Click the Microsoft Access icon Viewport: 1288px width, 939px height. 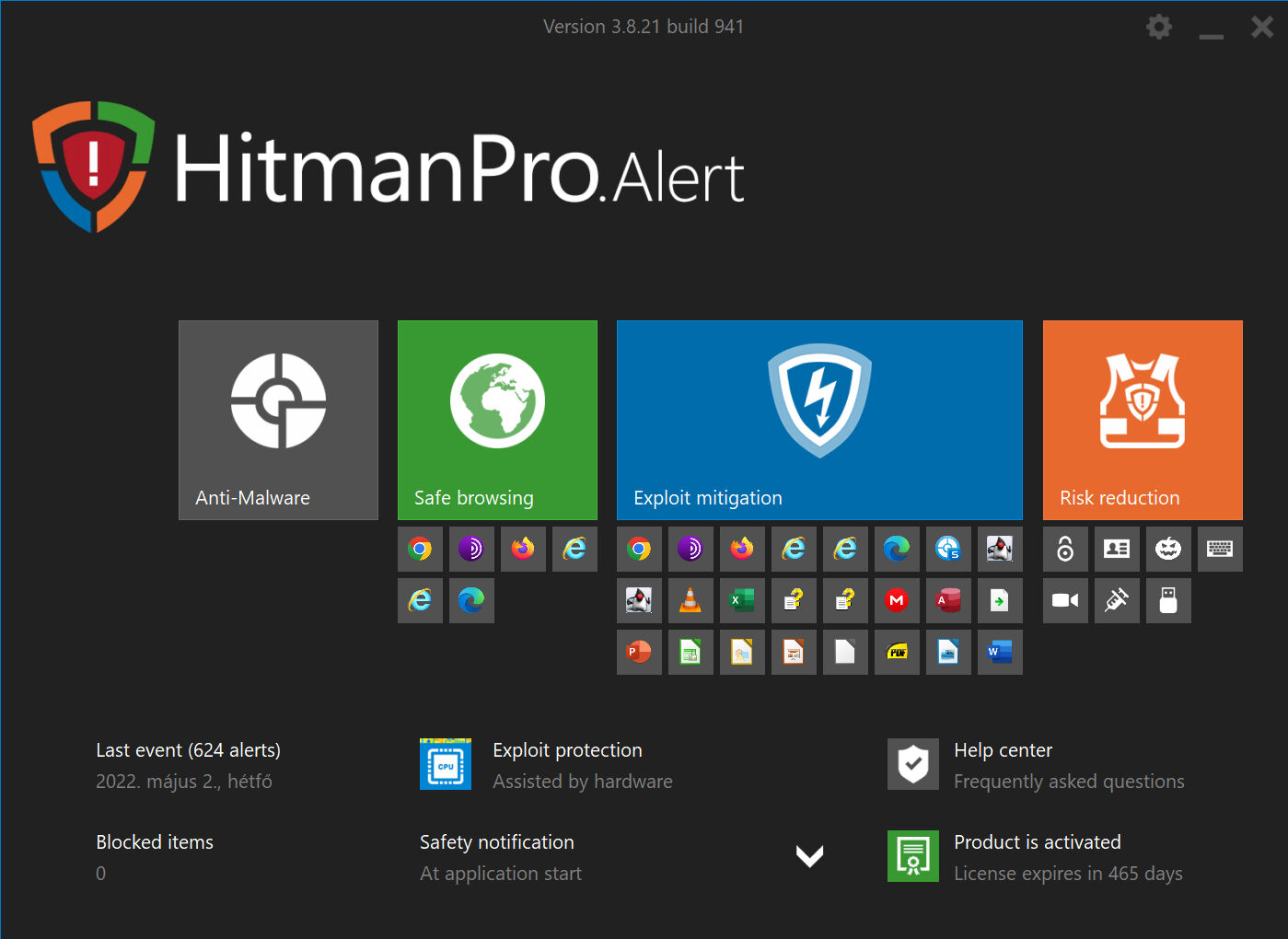[948, 600]
